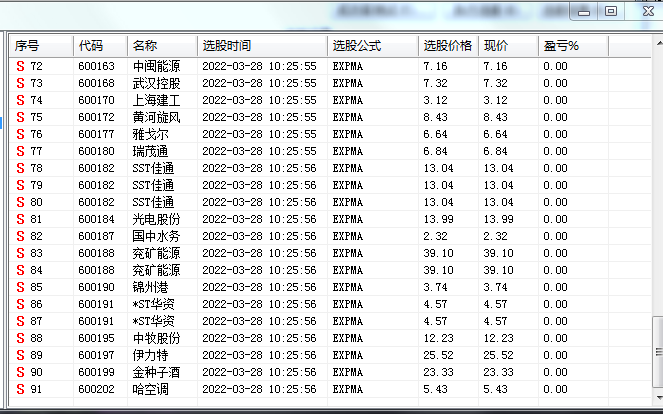Click SST佳通 in row 79
Screen dimensions: 663x414
click(153, 185)
